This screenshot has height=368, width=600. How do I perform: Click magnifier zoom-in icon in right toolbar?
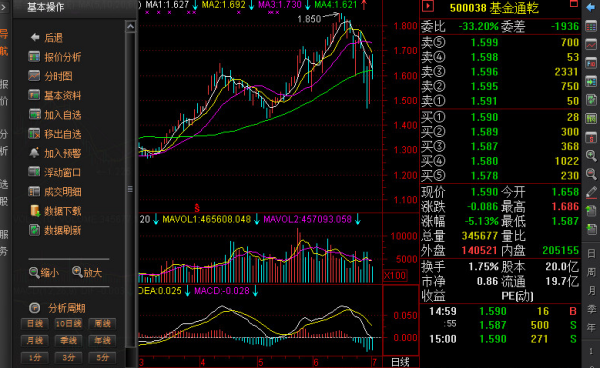pyautogui.click(x=591, y=155)
